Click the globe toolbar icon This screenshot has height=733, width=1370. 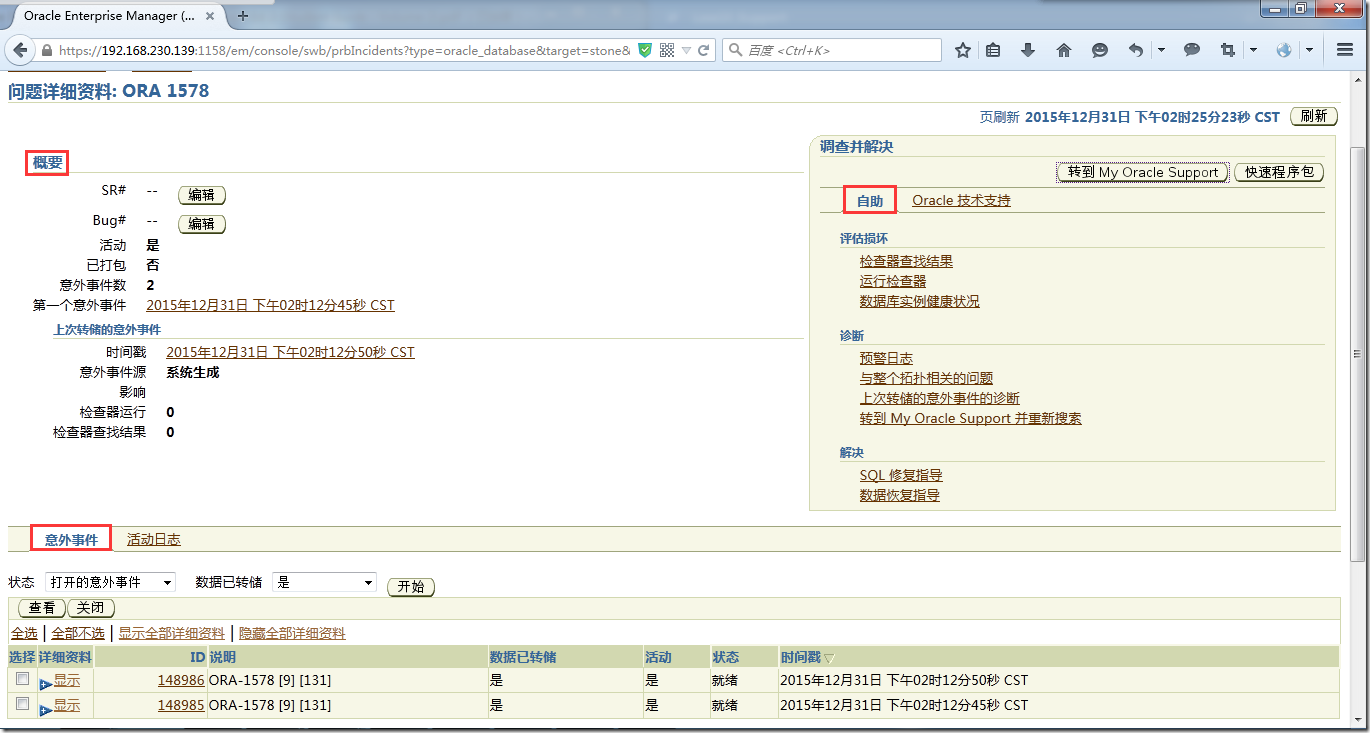pos(1284,50)
